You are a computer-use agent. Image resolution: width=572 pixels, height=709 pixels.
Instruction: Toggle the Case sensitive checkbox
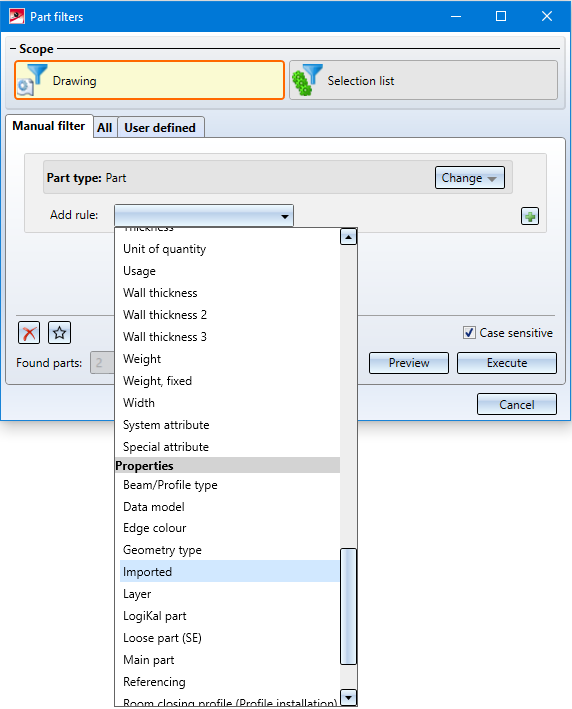coord(469,333)
